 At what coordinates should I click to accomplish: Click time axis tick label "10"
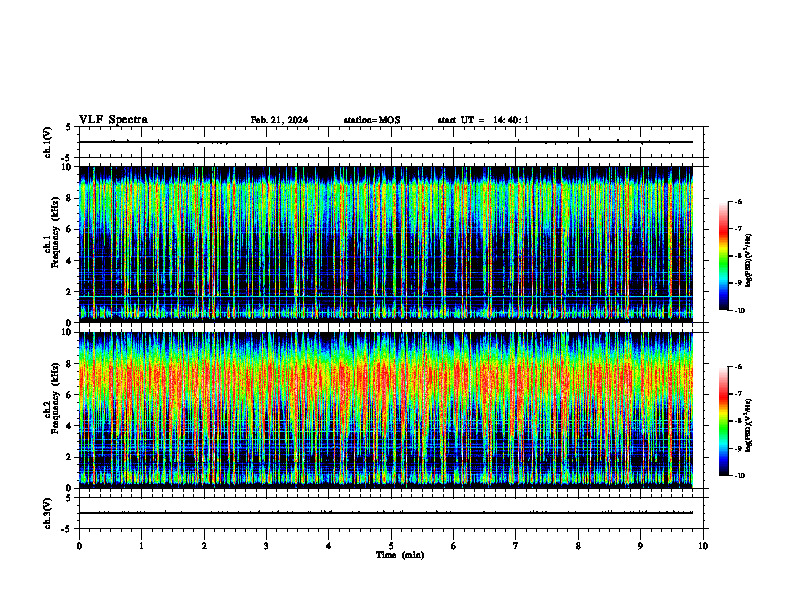[703, 546]
